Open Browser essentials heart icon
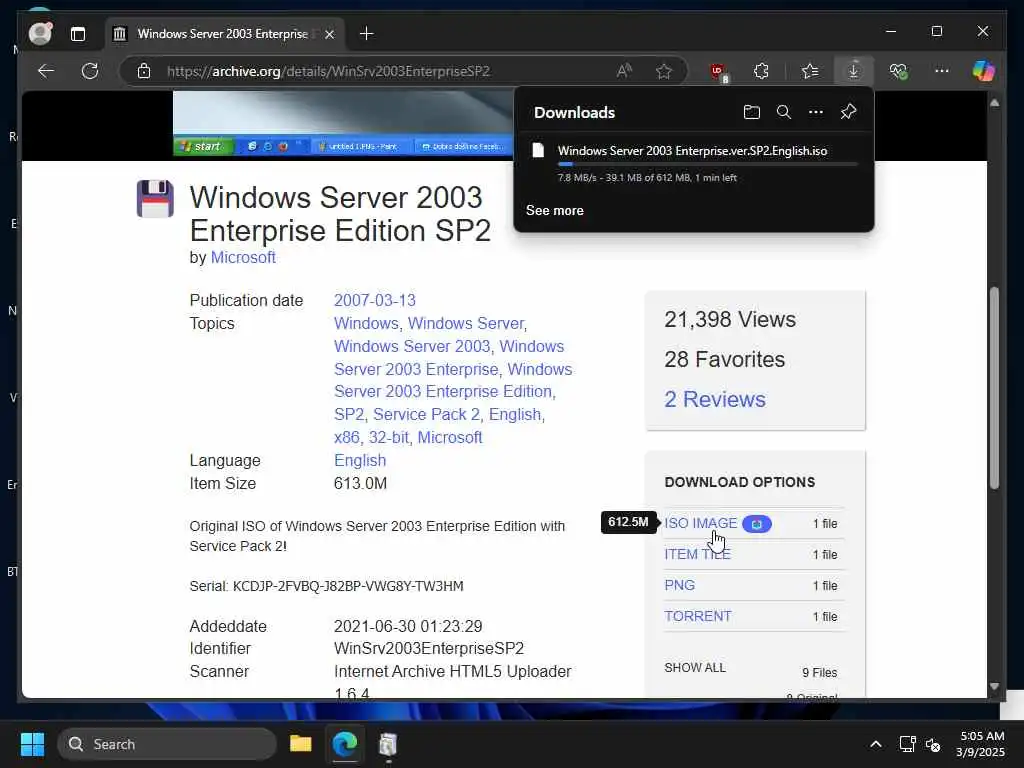This screenshot has width=1024, height=768. 899,71
